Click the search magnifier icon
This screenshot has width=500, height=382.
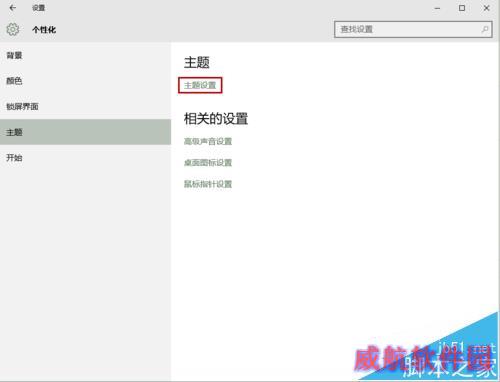pos(485,30)
